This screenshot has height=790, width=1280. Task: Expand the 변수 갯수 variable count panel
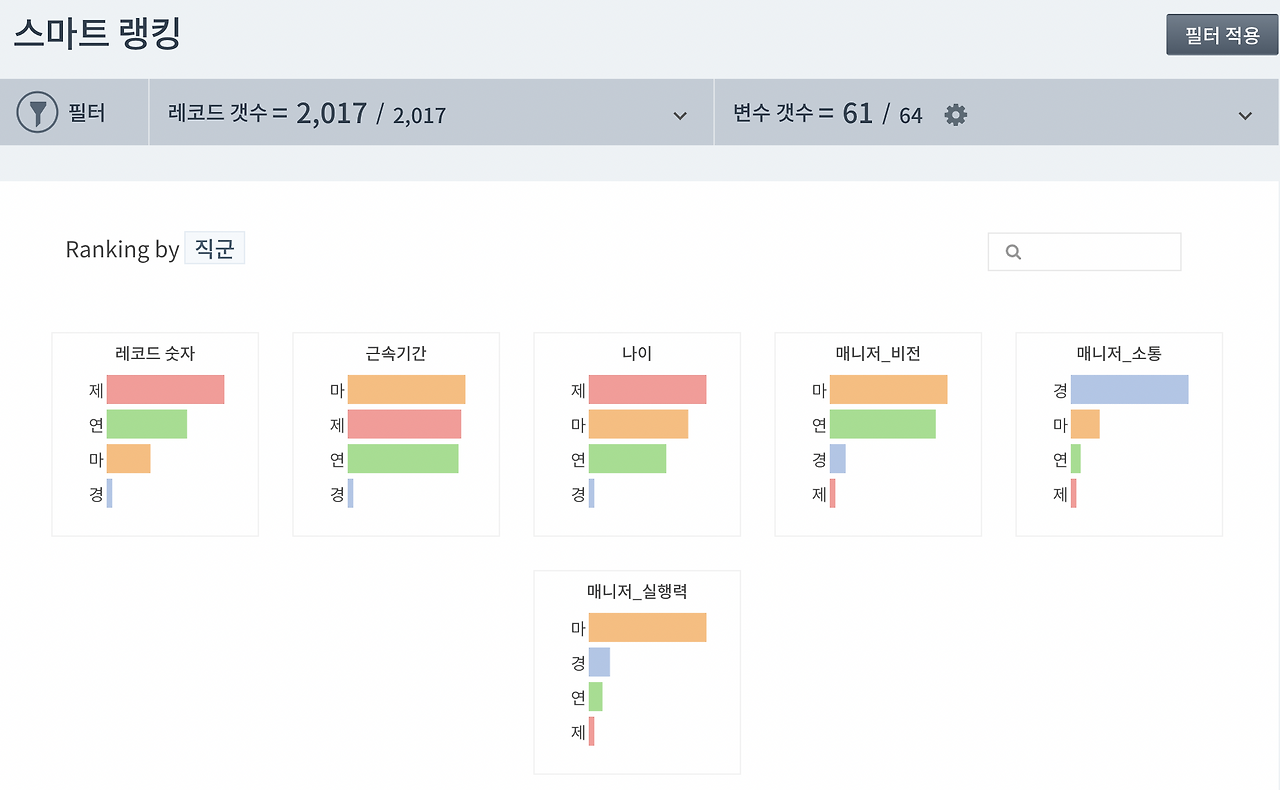point(1246,114)
